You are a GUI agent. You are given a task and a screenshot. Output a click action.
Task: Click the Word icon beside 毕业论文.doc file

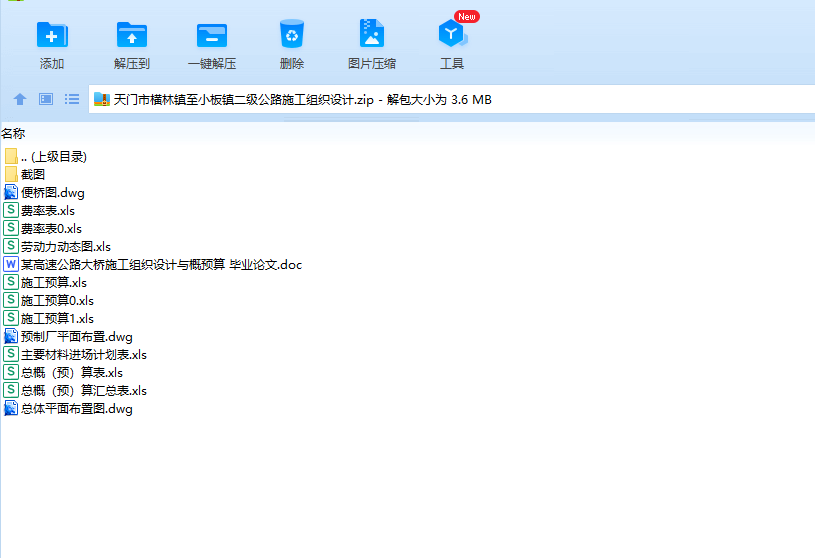pos(11,264)
